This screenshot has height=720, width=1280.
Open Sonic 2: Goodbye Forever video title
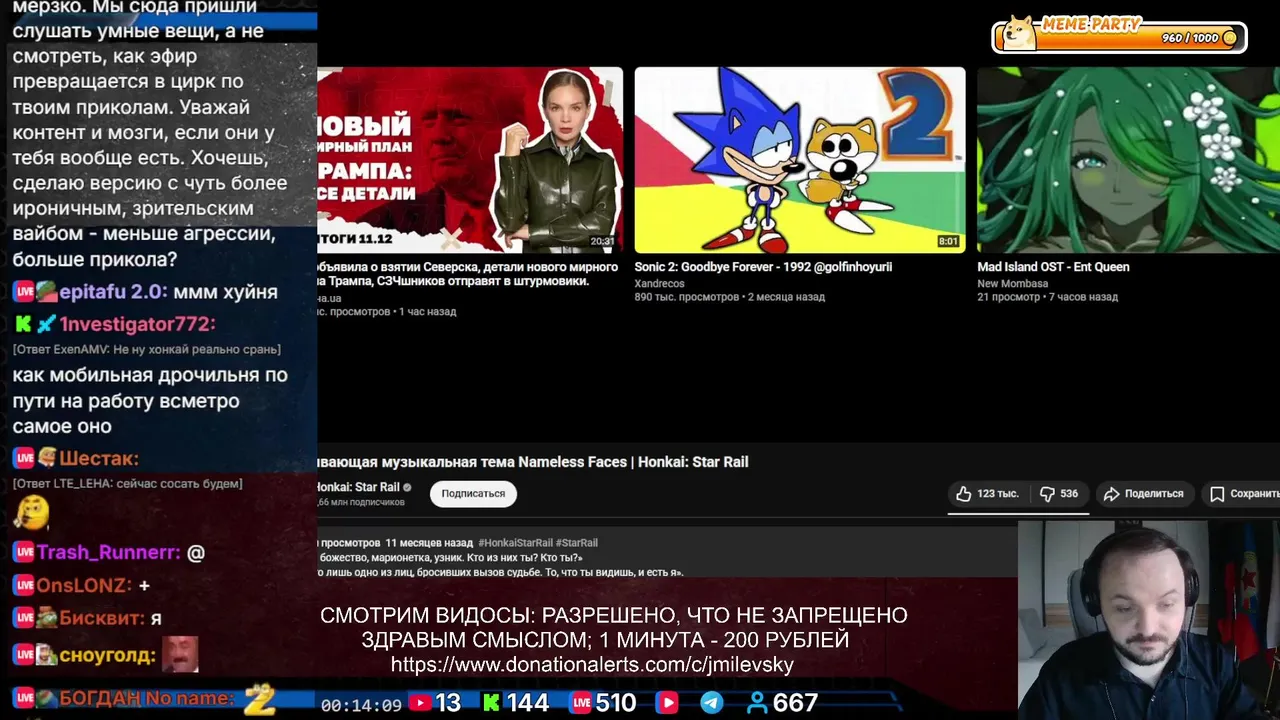(x=763, y=267)
